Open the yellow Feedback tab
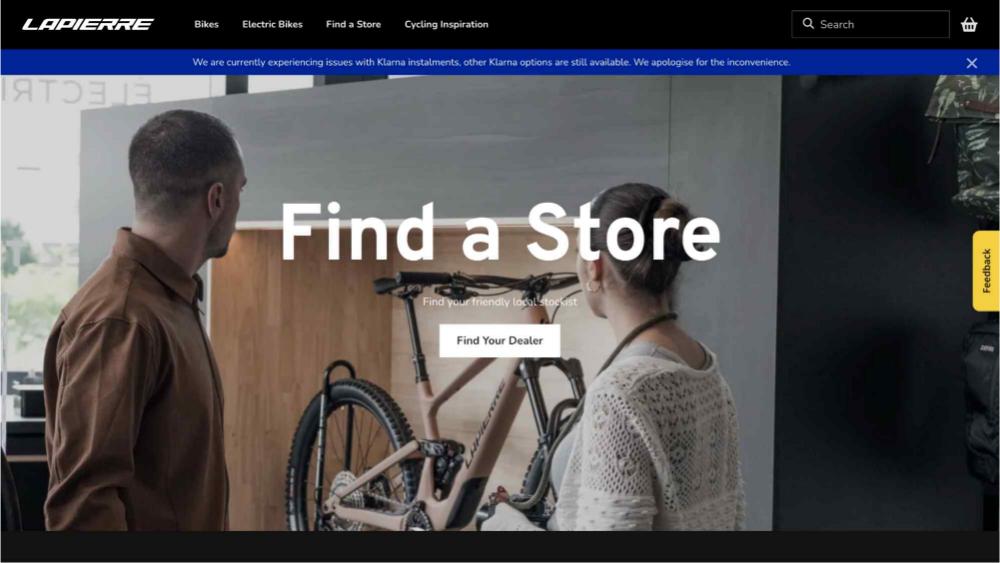This screenshot has width=1000, height=563. (x=986, y=271)
